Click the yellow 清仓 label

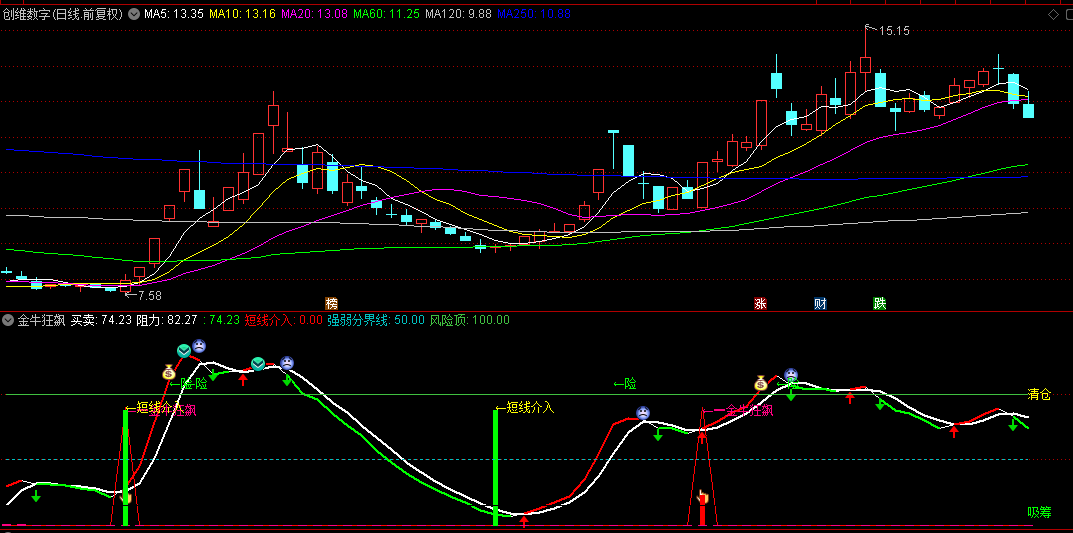[1039, 395]
